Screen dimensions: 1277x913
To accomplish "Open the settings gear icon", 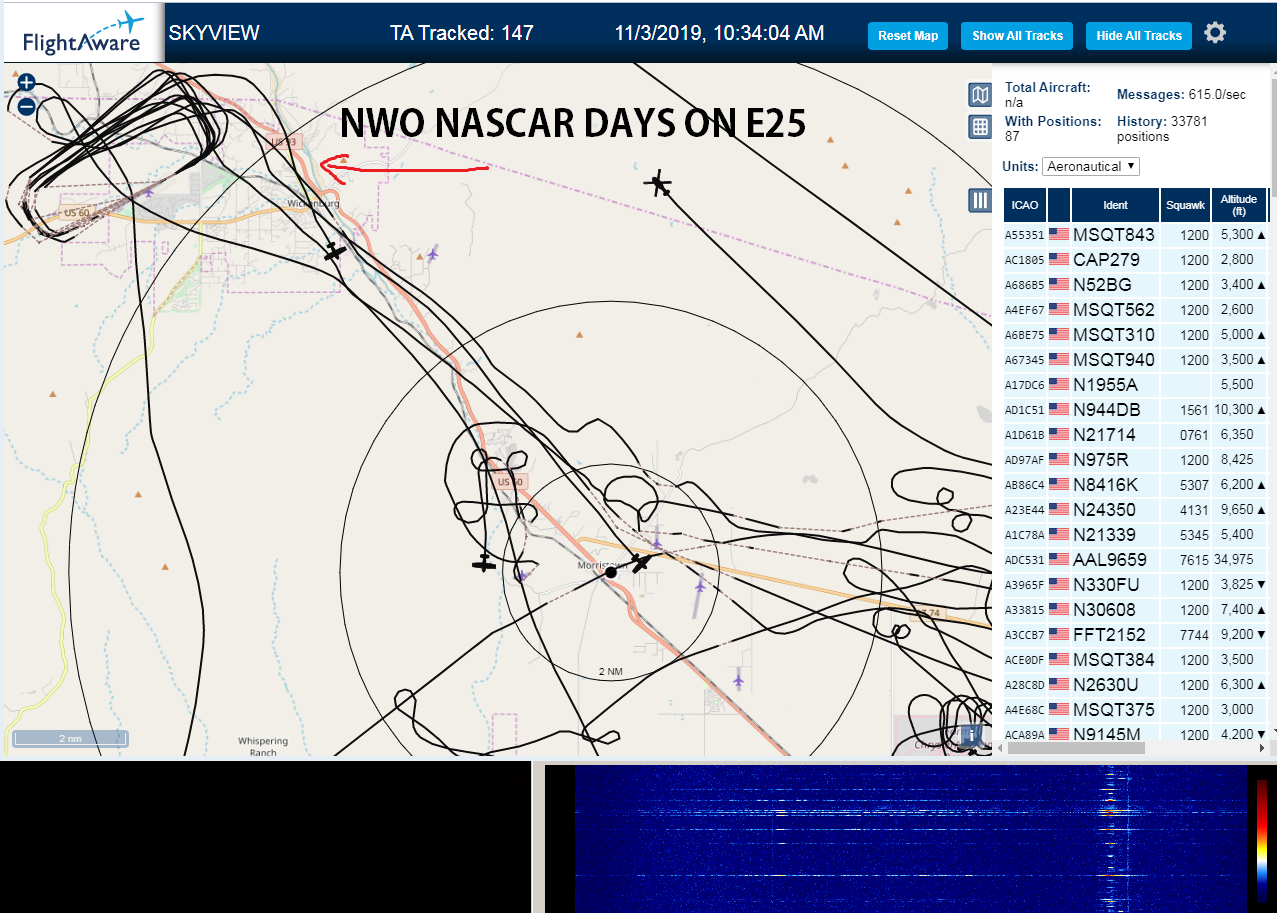I will tap(1215, 33).
